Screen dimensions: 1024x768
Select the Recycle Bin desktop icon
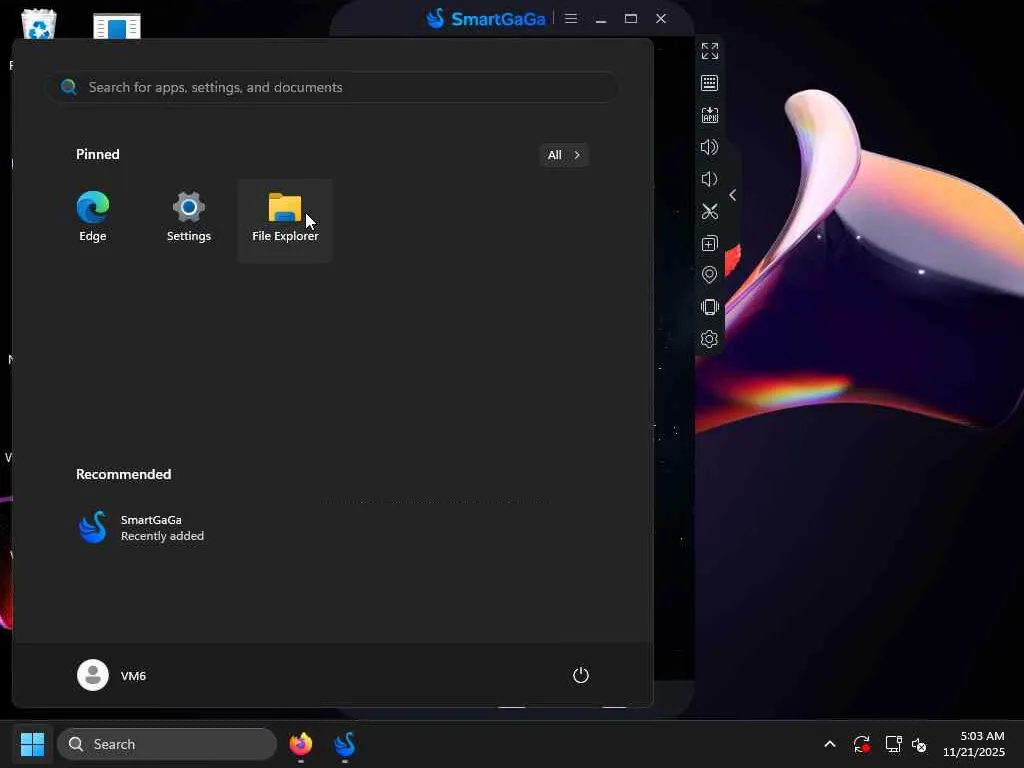coord(39,24)
